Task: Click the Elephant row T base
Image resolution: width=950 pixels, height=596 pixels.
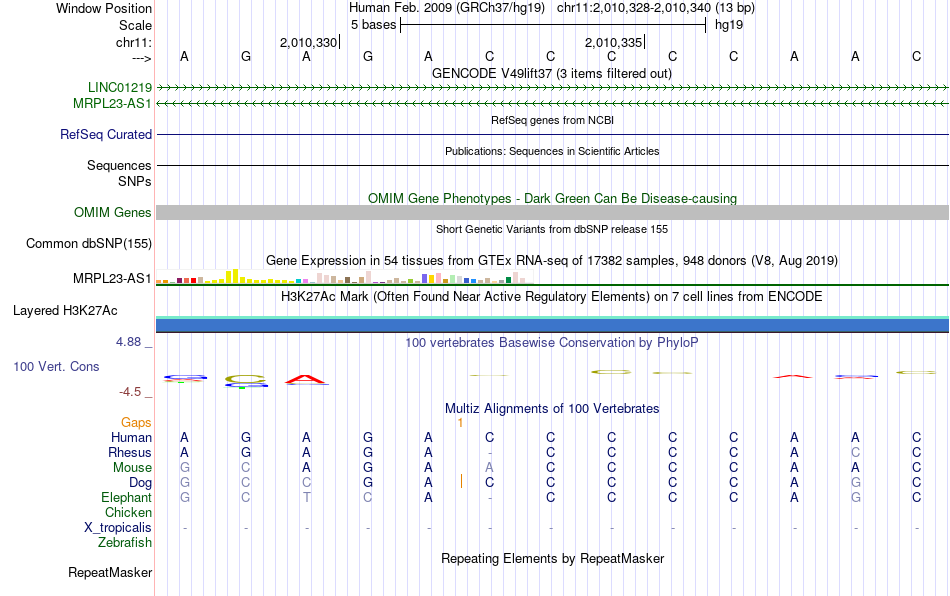Action: click(307, 497)
